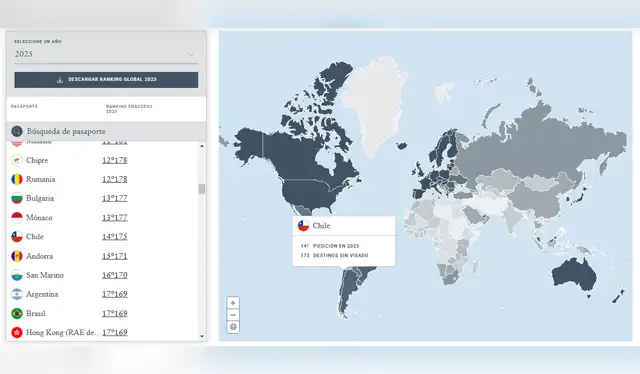
Task: Click Australia on the world map
Action: [x=573, y=274]
